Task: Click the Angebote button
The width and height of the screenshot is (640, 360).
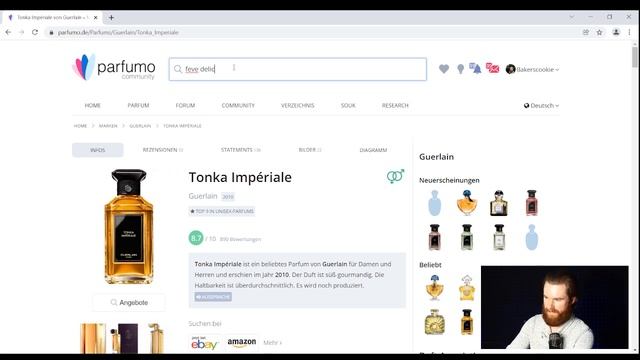Action: pos(129,302)
